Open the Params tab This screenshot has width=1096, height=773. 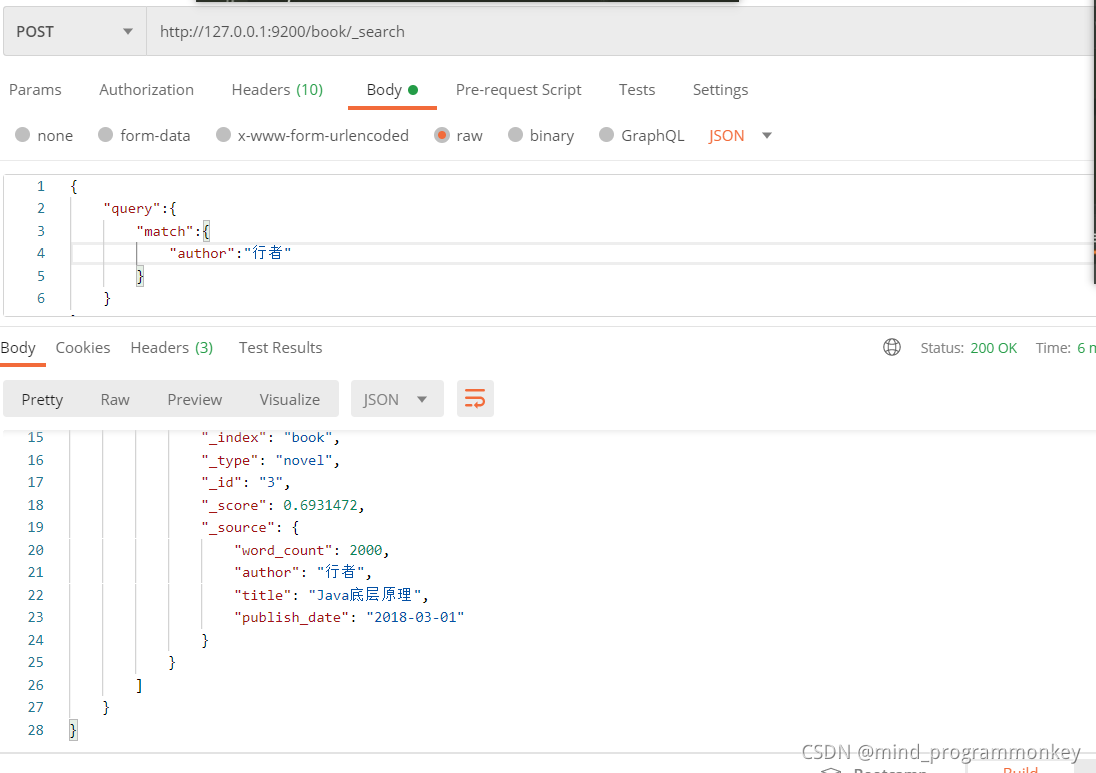tap(35, 89)
